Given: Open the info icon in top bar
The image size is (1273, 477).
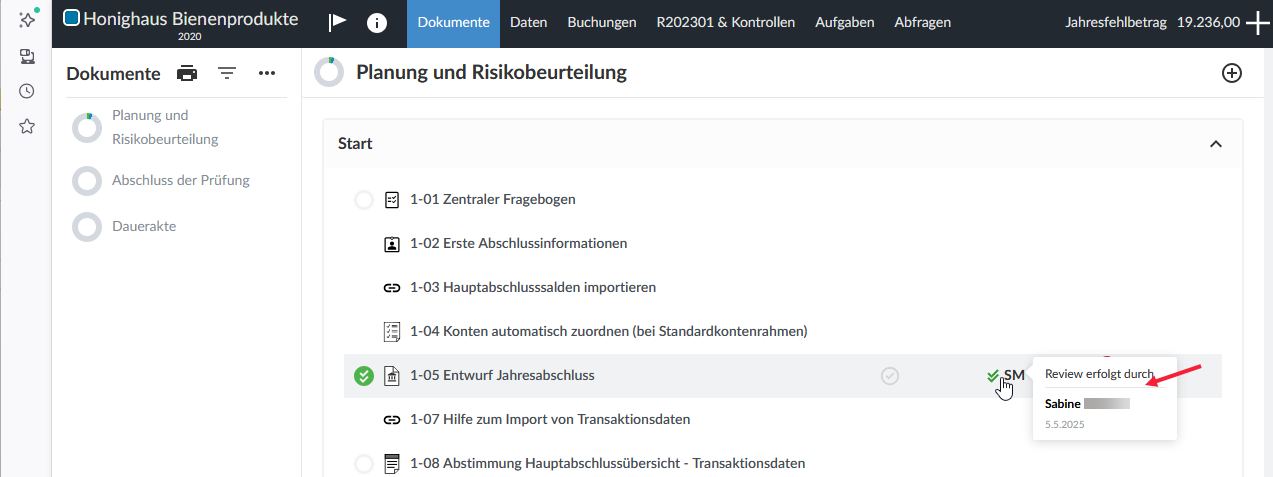Looking at the screenshot, I should click(x=377, y=23).
